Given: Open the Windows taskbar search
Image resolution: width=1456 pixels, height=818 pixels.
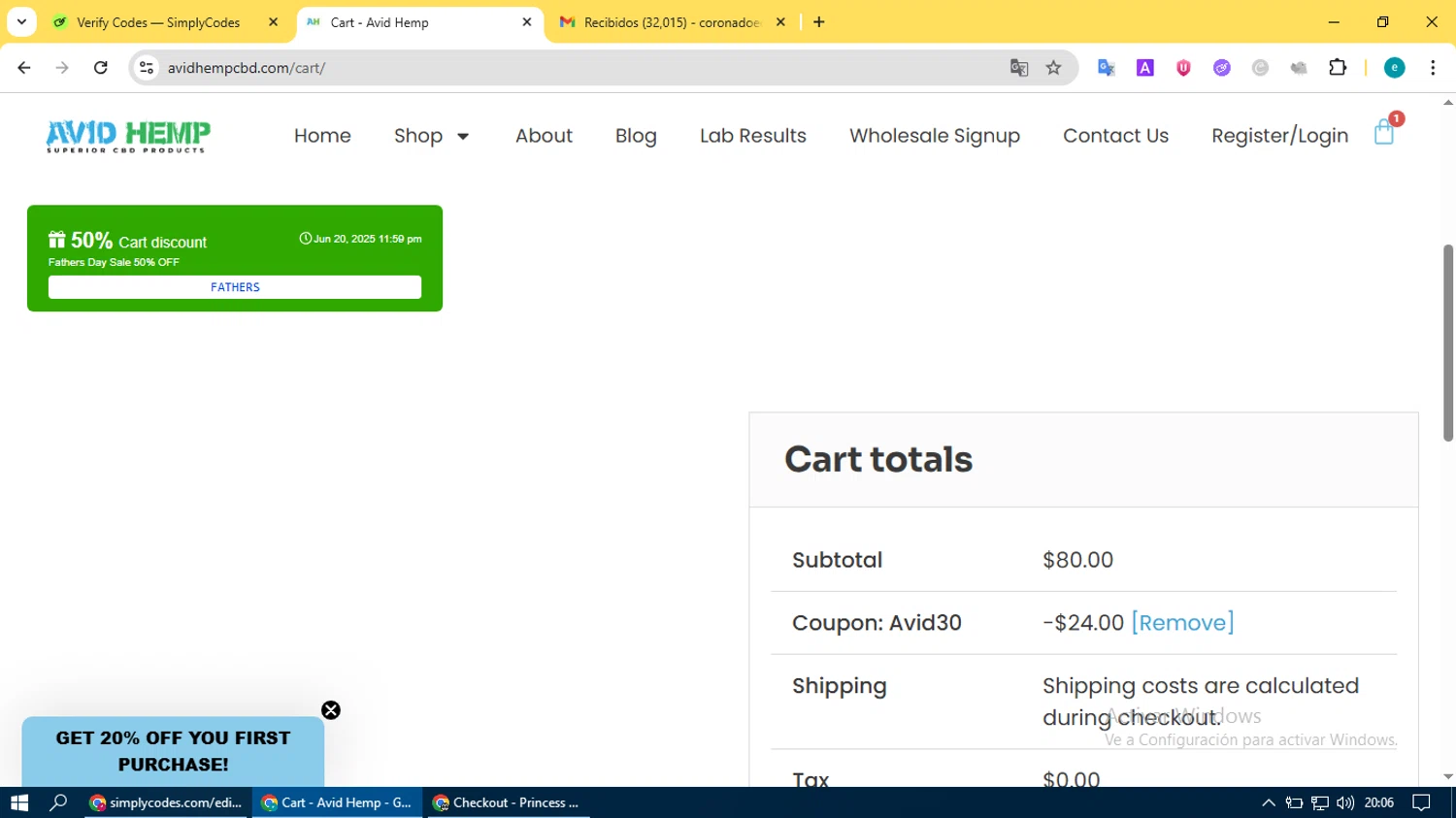Looking at the screenshot, I should tap(58, 802).
